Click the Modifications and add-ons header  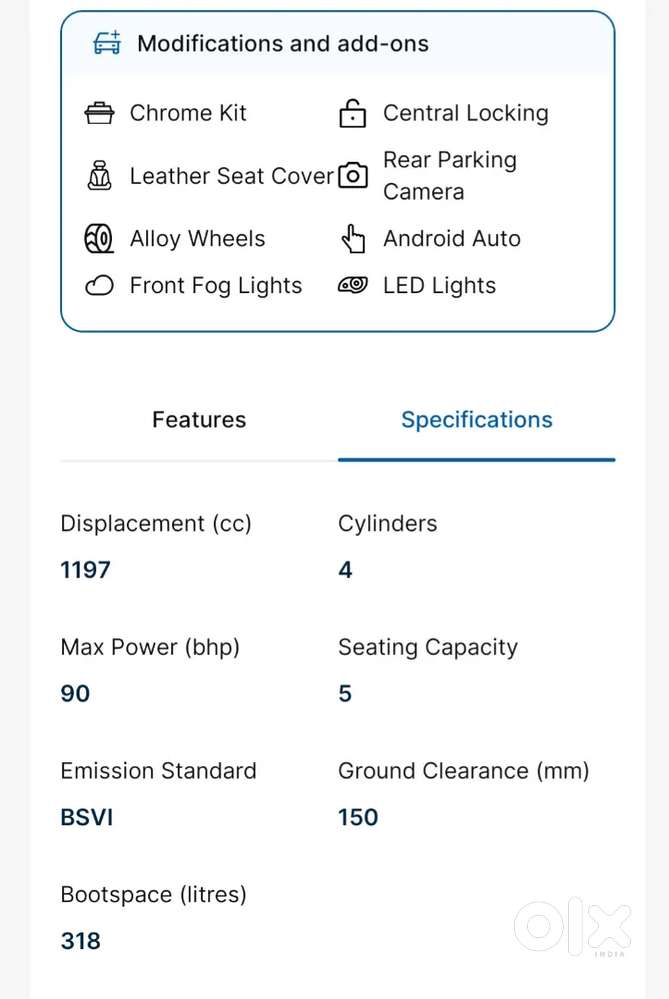click(283, 43)
